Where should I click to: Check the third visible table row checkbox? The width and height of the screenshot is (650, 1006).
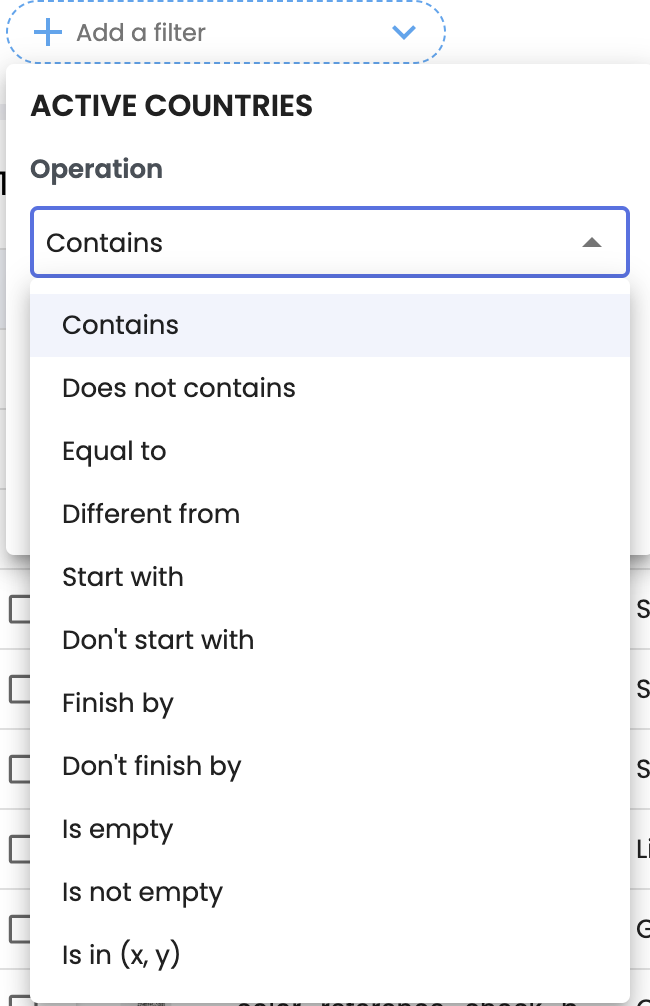[x=19, y=769]
